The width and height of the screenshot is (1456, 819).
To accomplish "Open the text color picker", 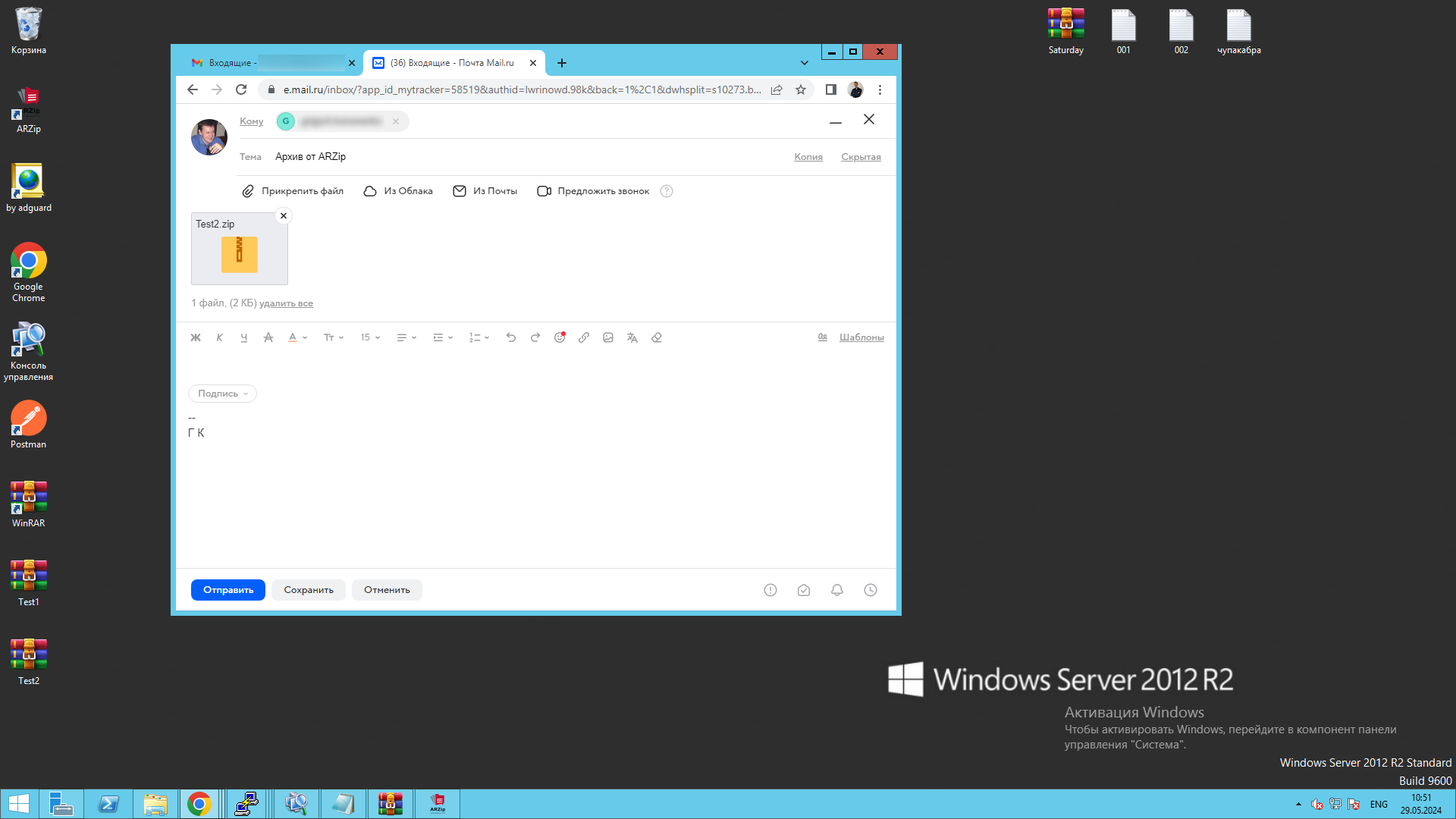I will [x=297, y=337].
